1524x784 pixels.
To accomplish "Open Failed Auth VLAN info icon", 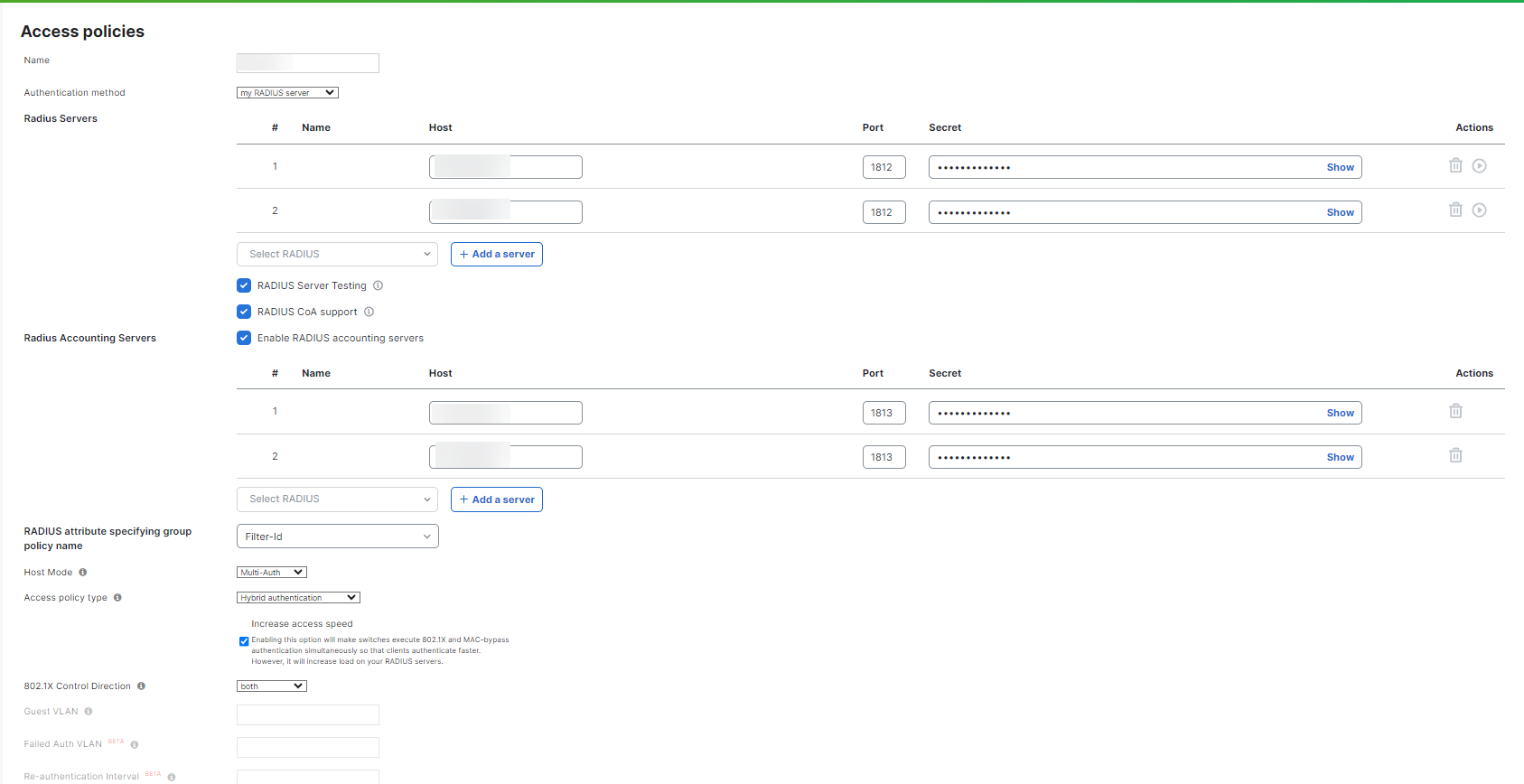I will [x=135, y=744].
